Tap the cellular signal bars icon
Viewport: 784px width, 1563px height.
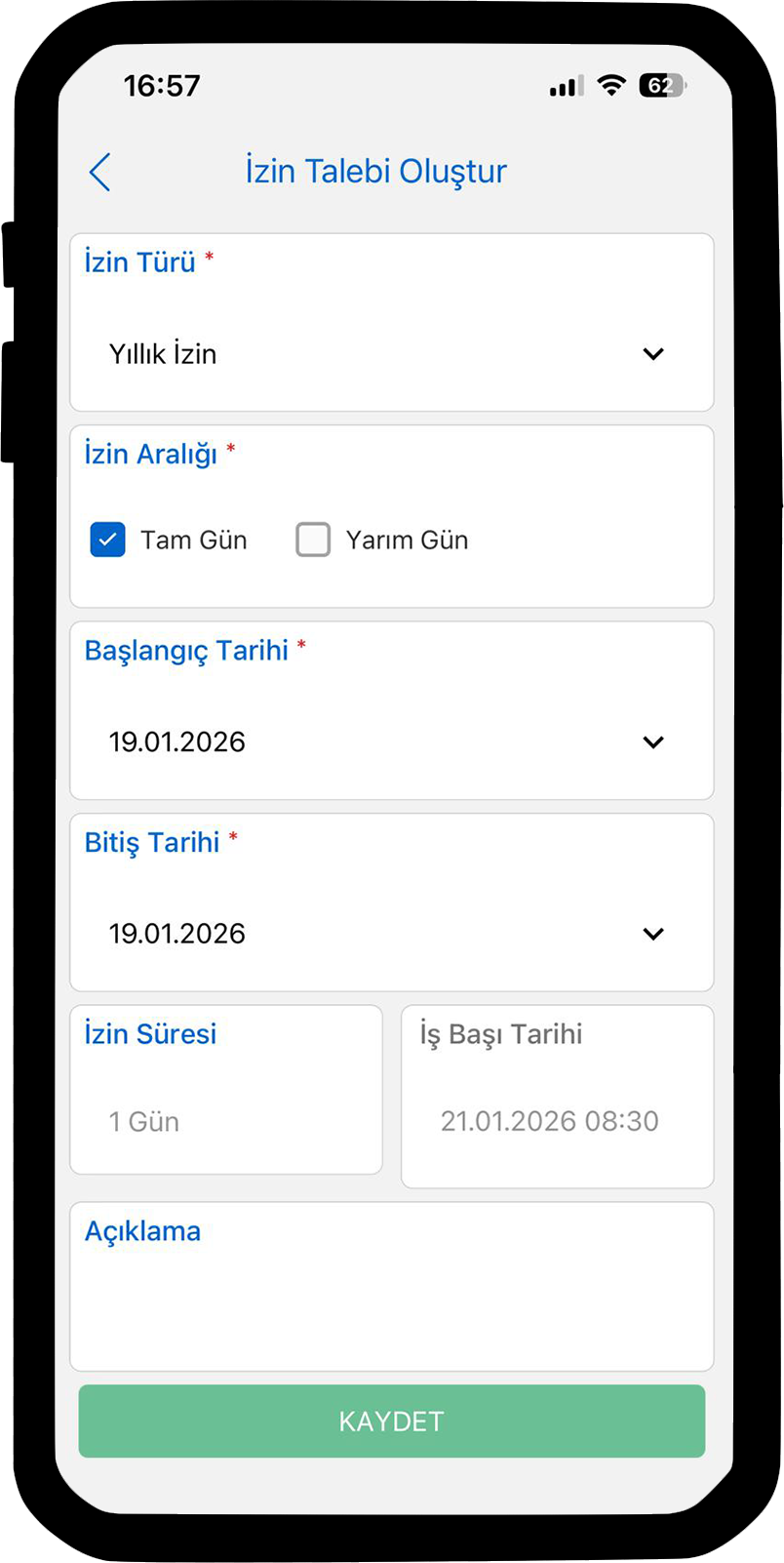point(566,87)
